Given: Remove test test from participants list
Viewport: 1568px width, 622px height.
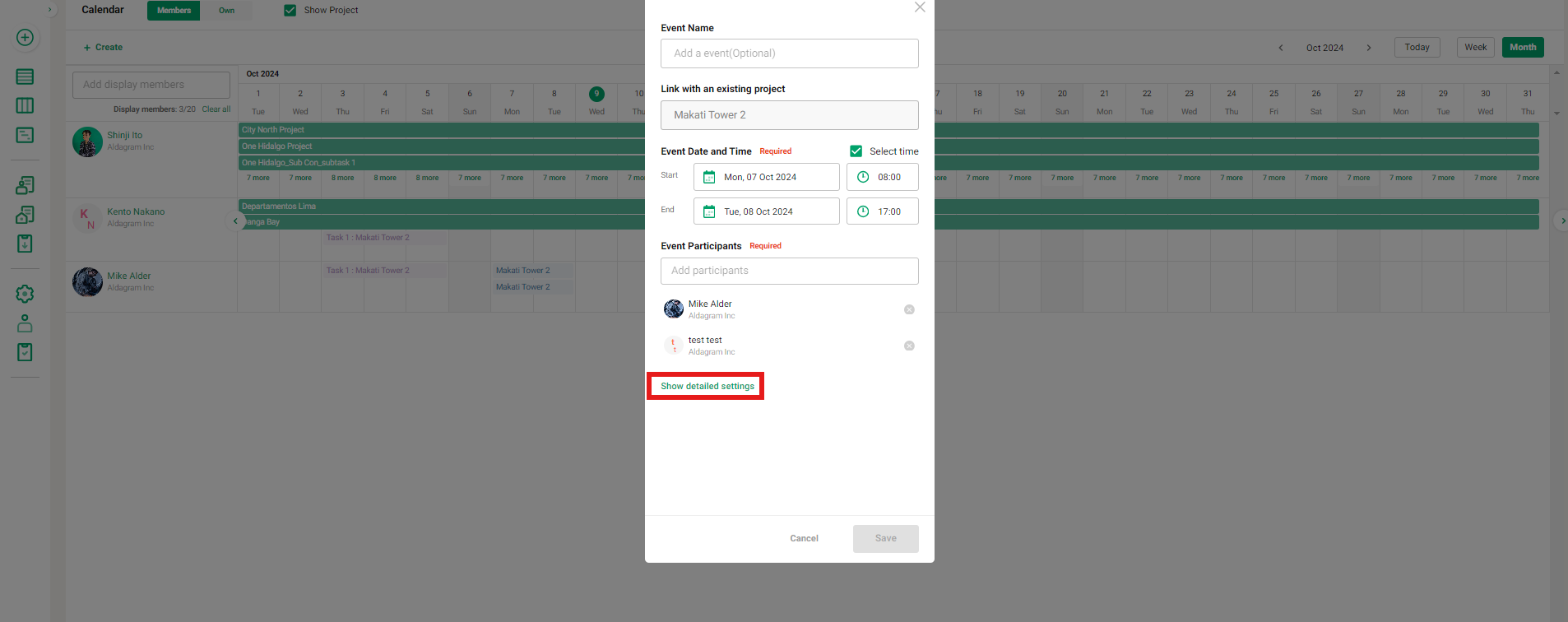Looking at the screenshot, I should pyautogui.click(x=909, y=346).
